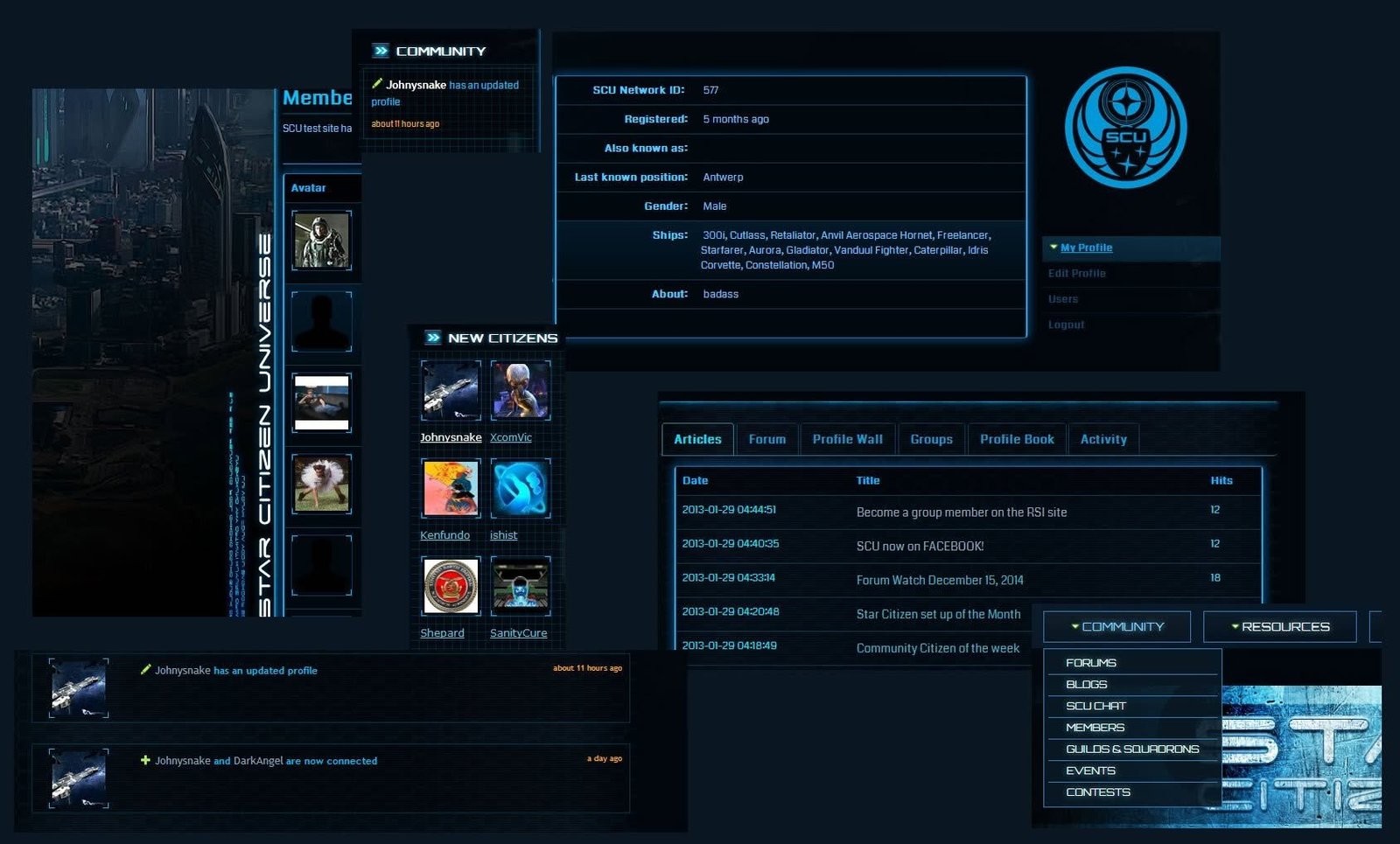This screenshot has width=1400, height=844.
Task: Sort articles by the Date column header
Action: pos(695,480)
